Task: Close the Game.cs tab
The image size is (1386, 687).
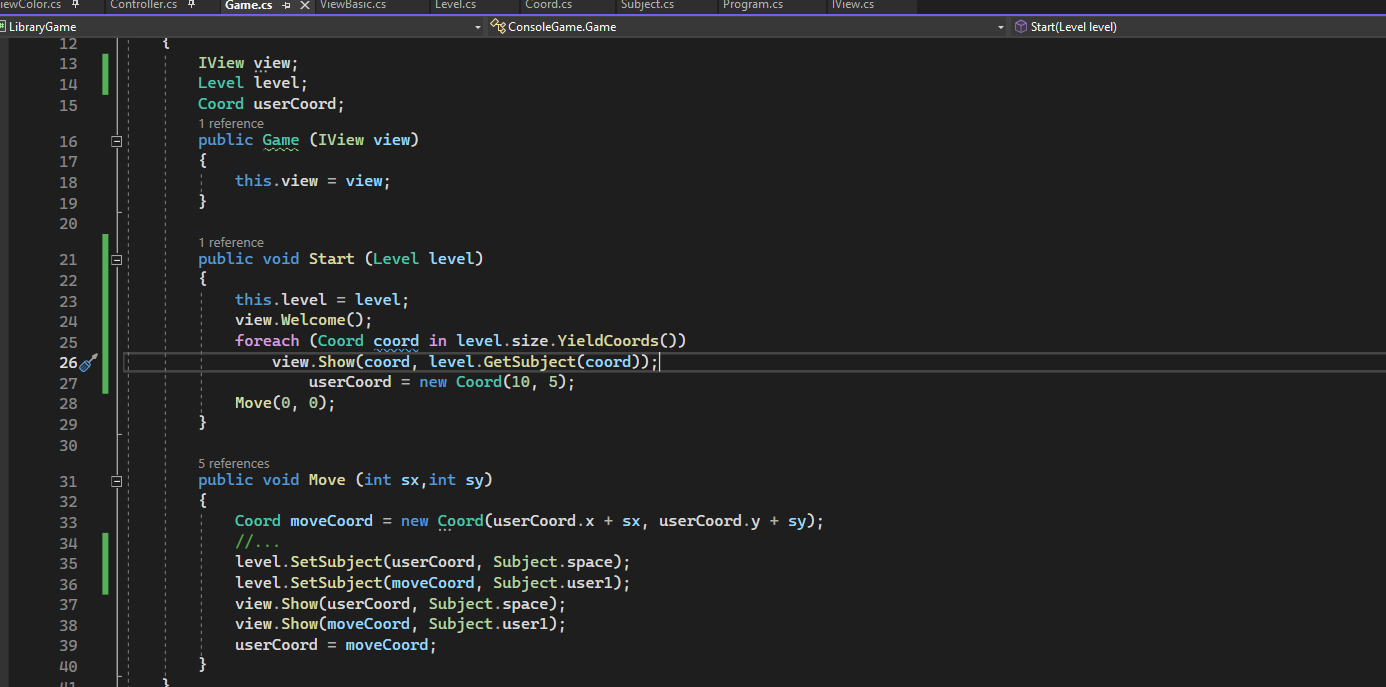Action: pos(304,6)
